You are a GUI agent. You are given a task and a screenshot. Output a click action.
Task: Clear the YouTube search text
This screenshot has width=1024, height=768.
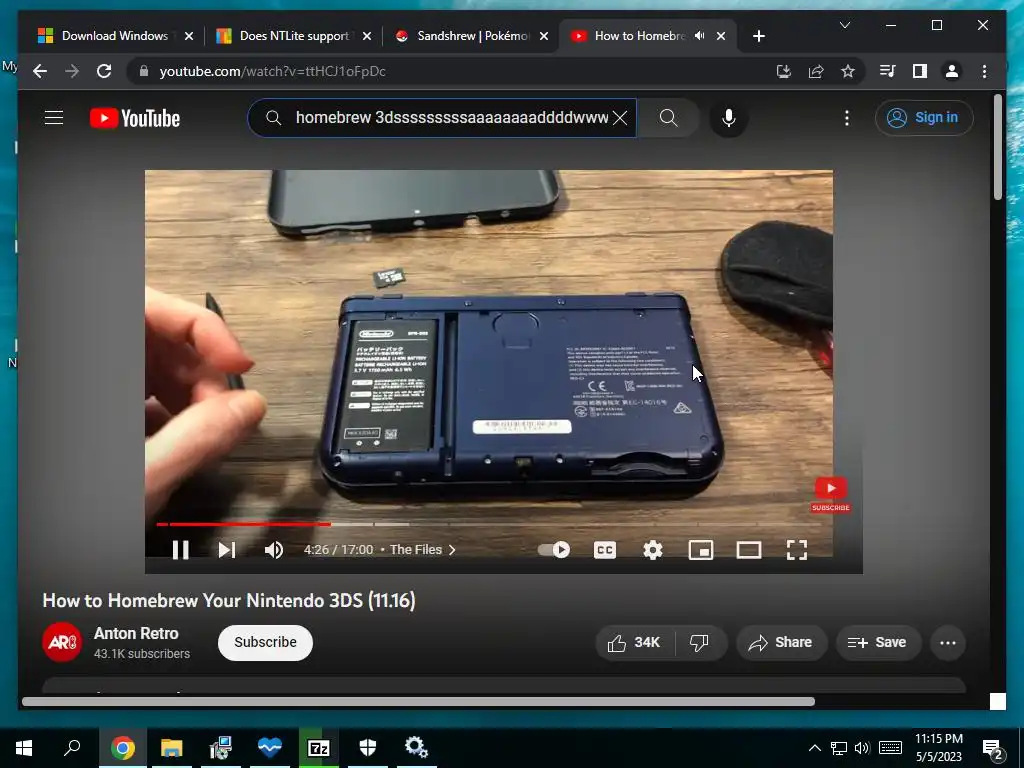pos(620,118)
